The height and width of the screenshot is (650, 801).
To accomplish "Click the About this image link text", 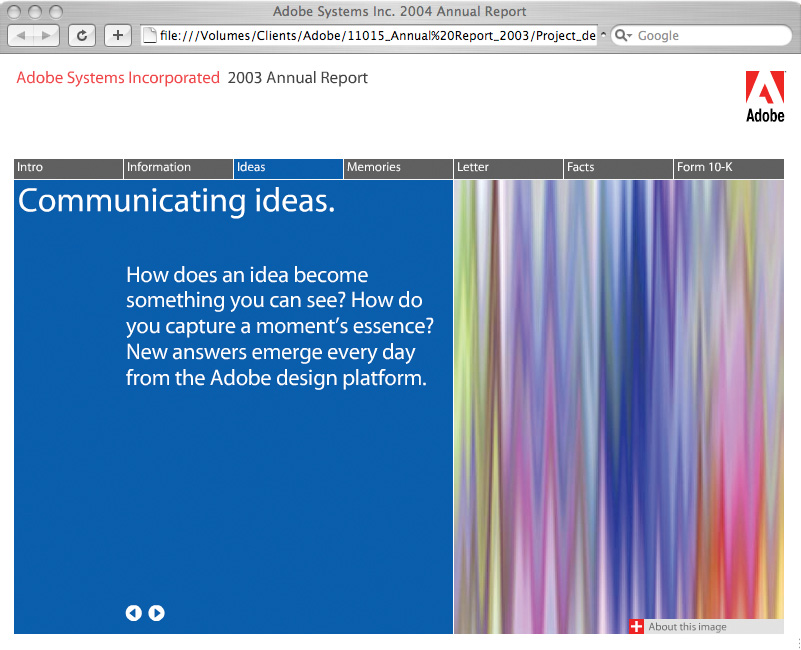I will click(687, 627).
